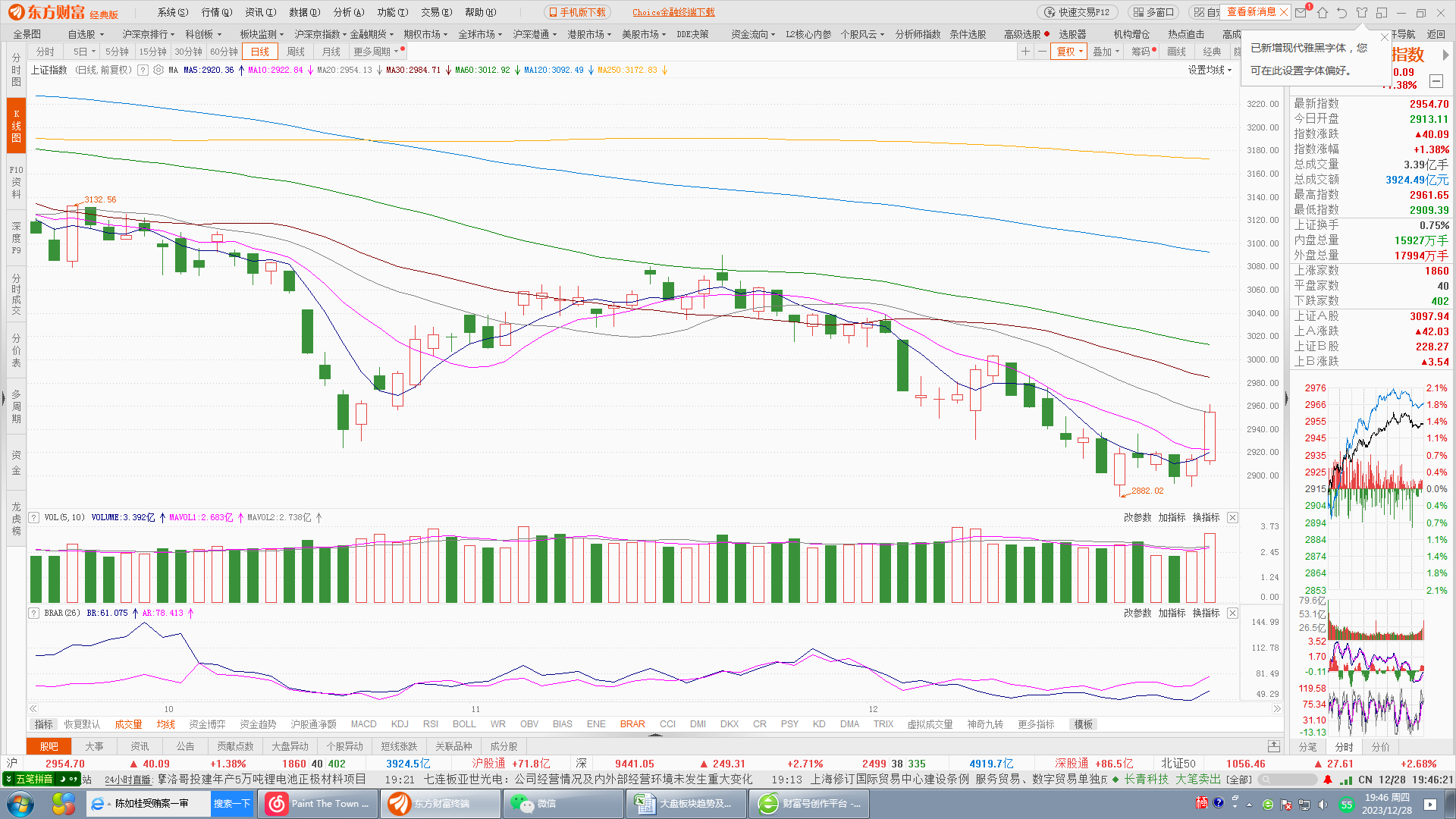Open BRAR indicator help question mark
This screenshot has height=819, width=1456.
click(34, 613)
